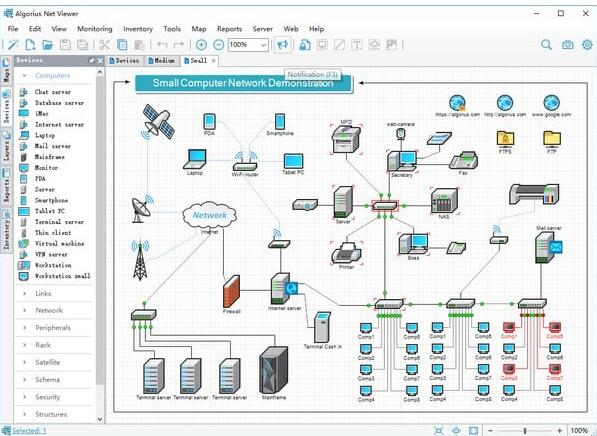Open the 100% zoom dropdown
The image size is (597, 436).
[x=248, y=45]
